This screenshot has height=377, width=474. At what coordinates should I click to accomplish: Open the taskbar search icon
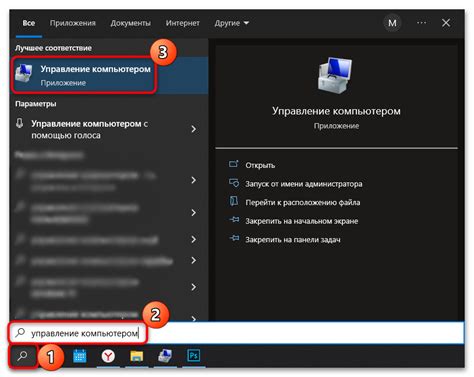pos(23,356)
